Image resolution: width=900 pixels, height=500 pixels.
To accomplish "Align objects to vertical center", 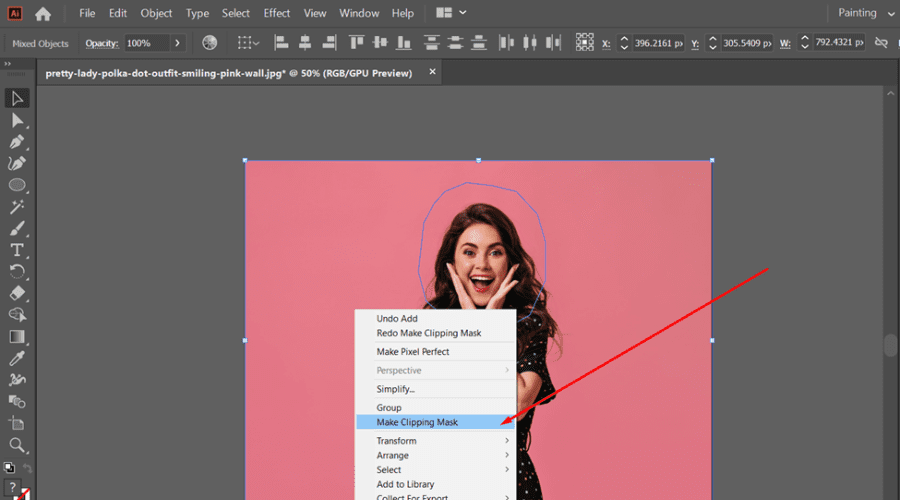I will pos(380,42).
